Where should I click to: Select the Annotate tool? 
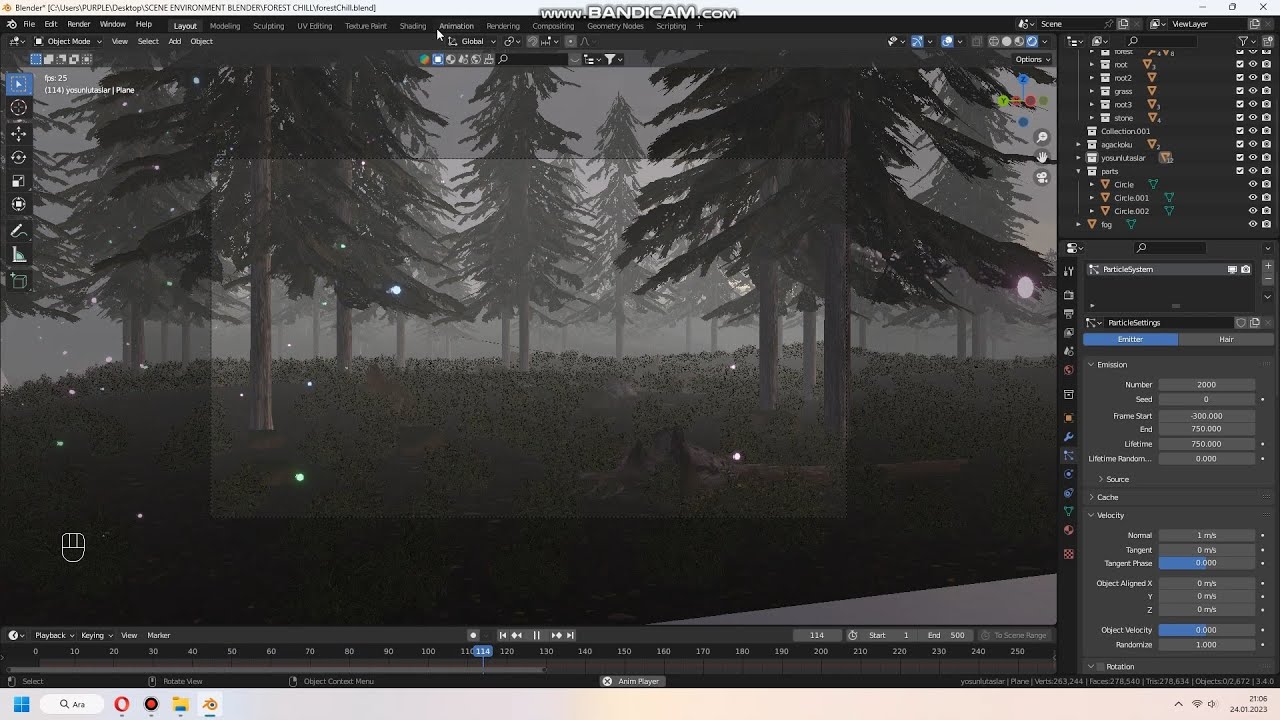coord(19,231)
